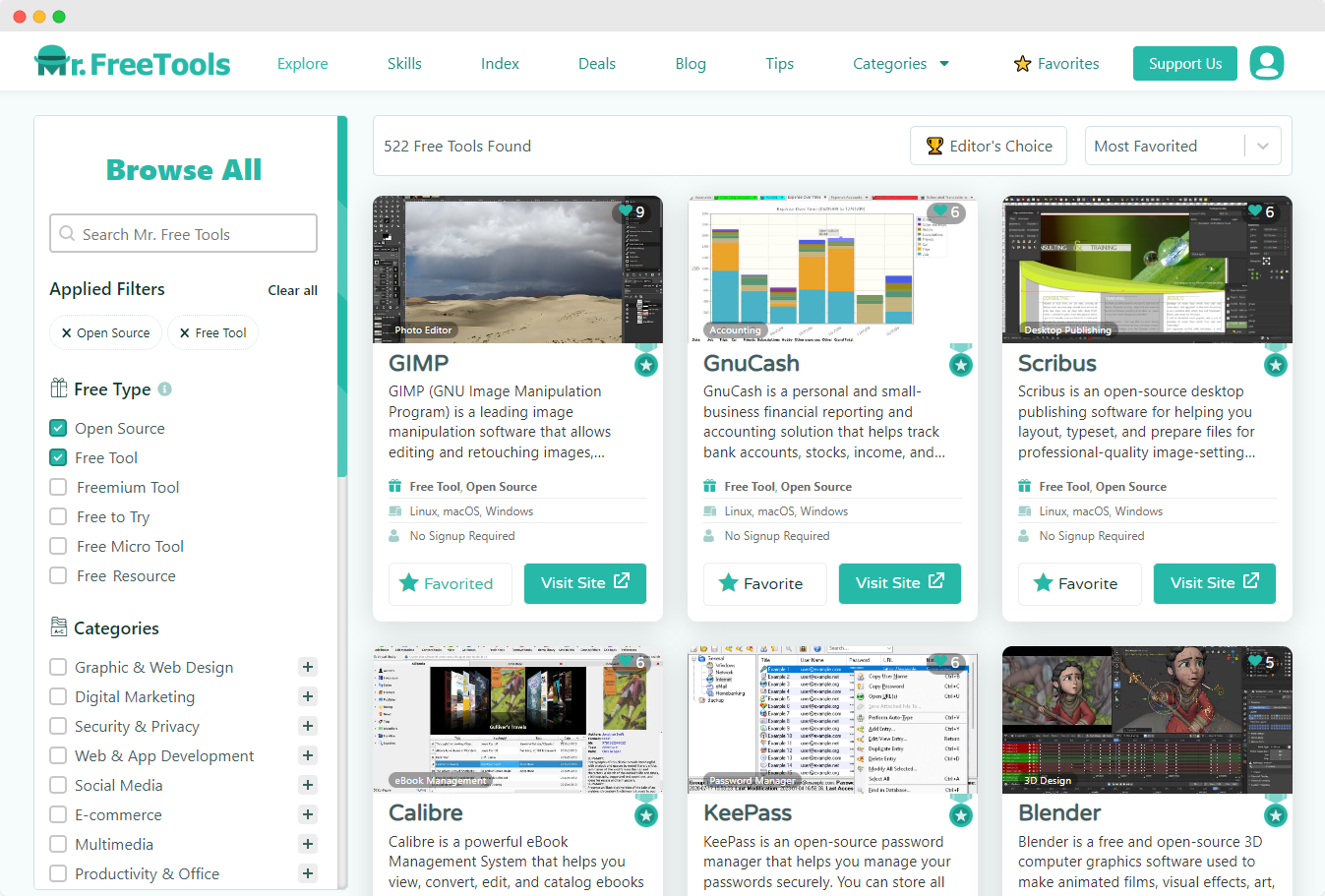Open the Index nav item
This screenshot has height=896, width=1325.
pos(500,64)
